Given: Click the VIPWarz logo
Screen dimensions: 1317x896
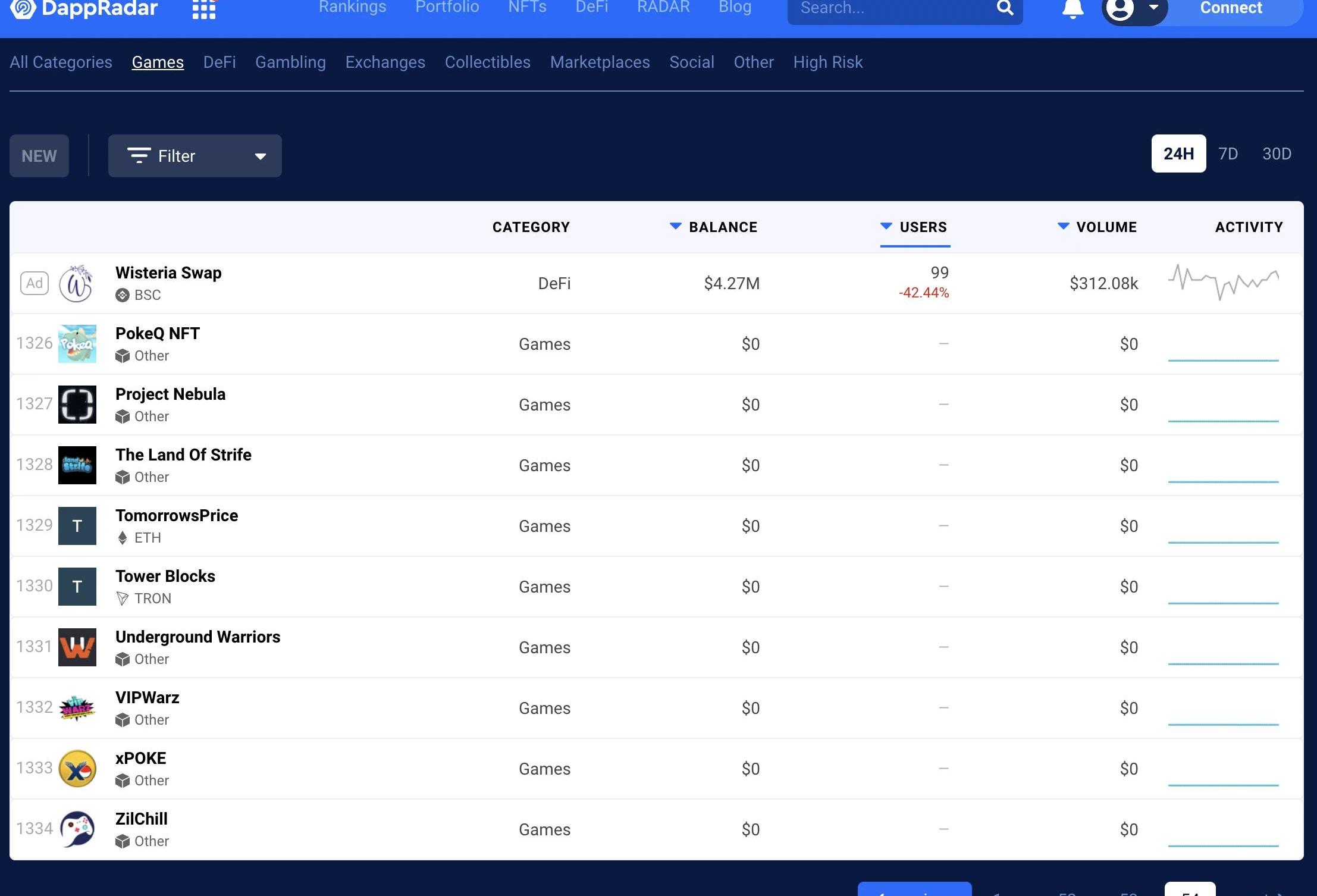Looking at the screenshot, I should pos(77,708).
